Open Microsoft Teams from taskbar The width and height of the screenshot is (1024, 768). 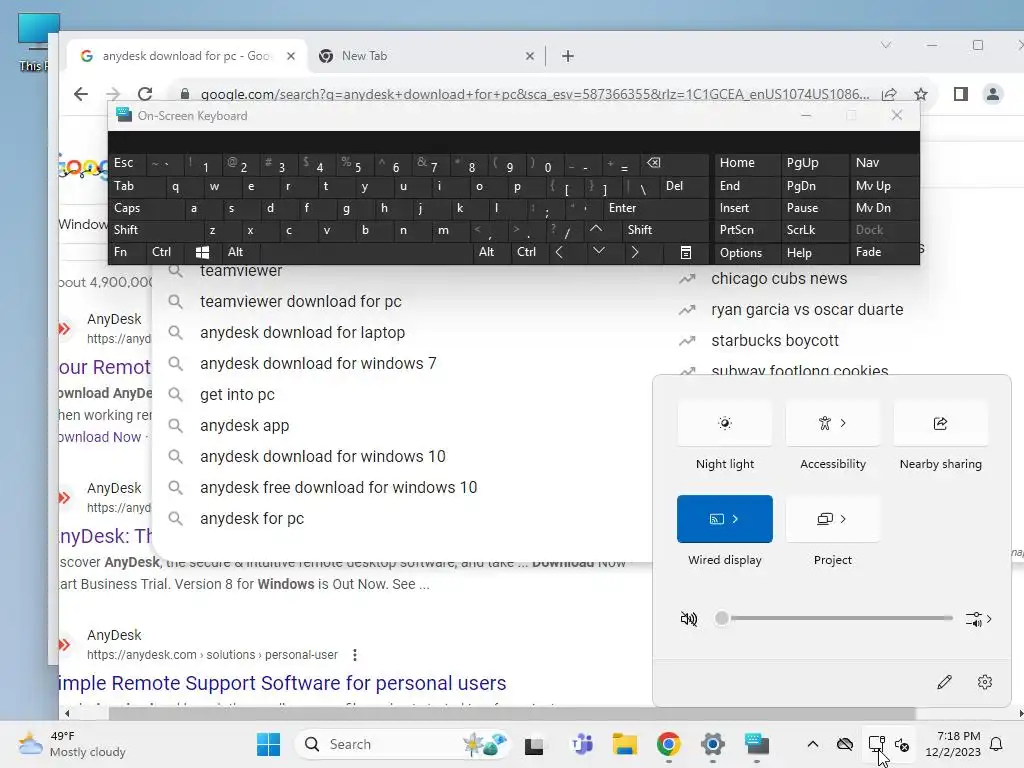581,744
